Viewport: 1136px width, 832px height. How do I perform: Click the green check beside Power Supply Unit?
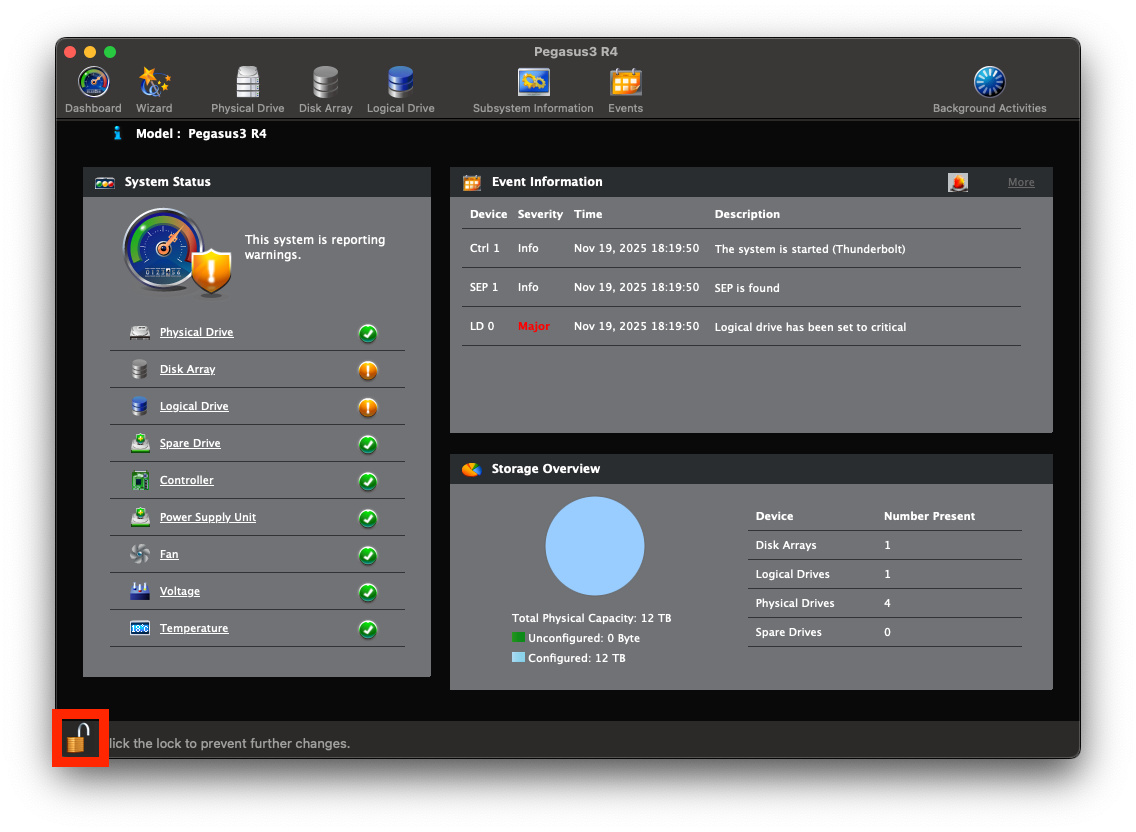(368, 518)
